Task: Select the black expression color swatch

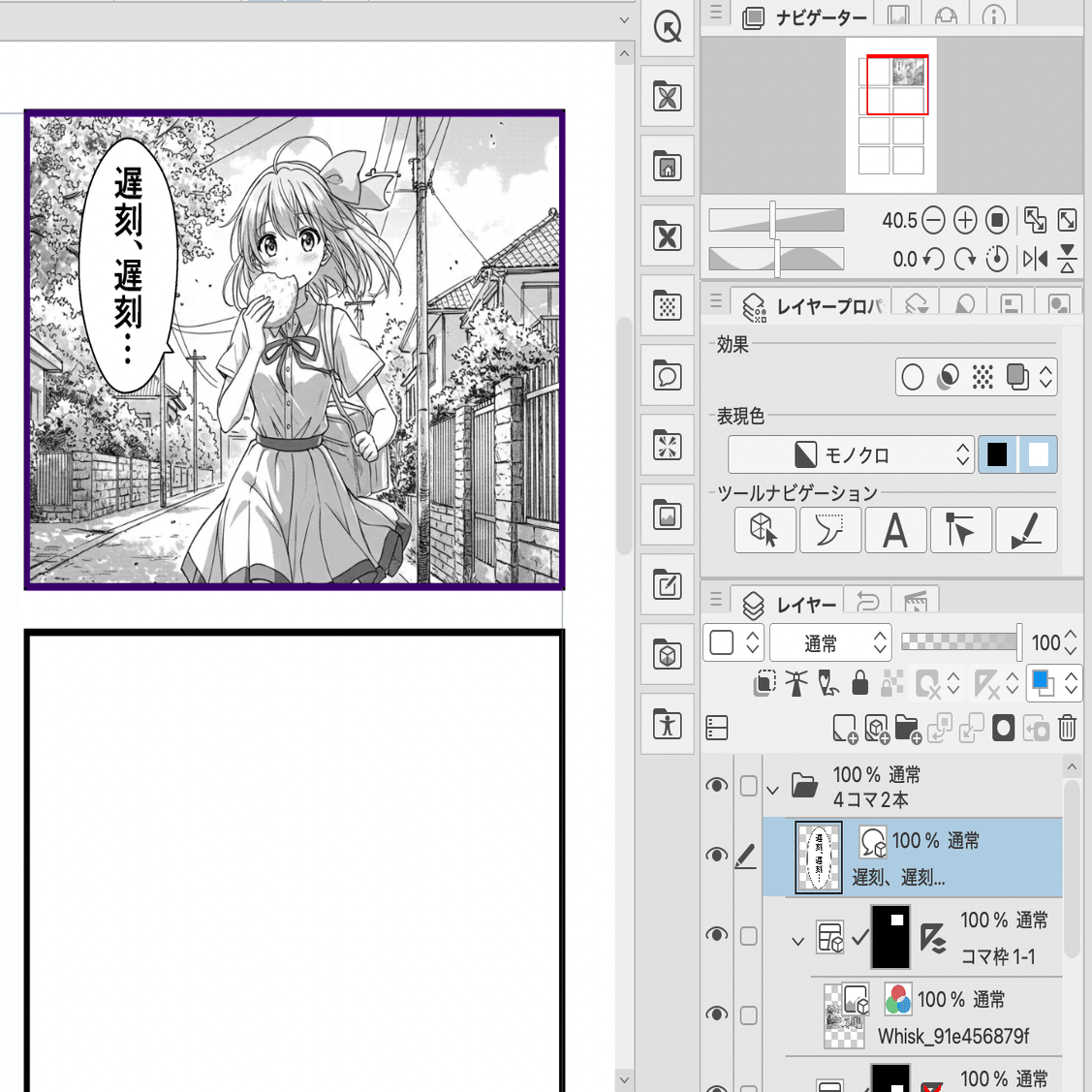Action: click(997, 454)
